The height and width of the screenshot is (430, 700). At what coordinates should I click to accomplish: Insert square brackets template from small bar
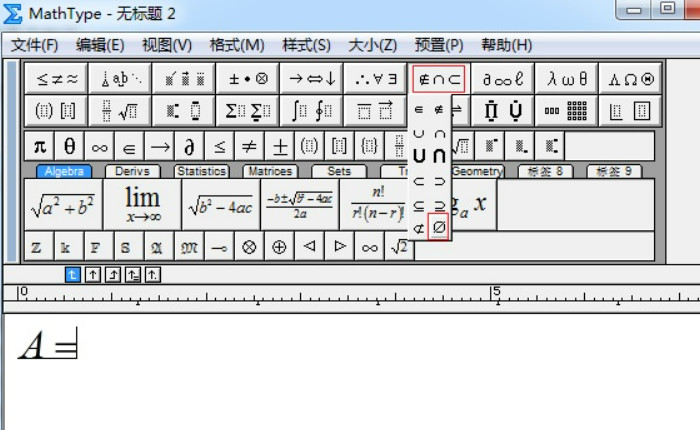tap(339, 146)
